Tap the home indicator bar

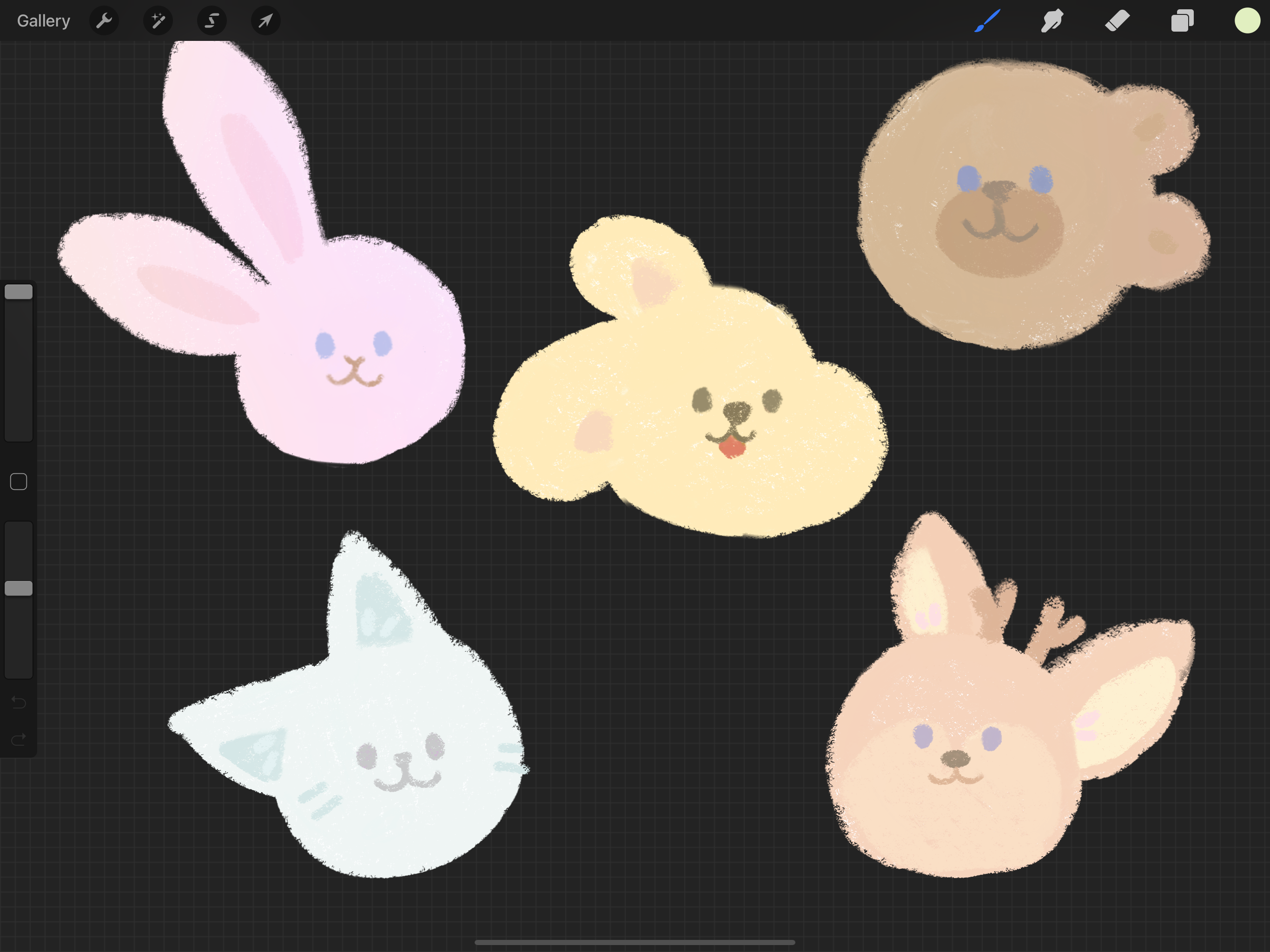point(635,942)
